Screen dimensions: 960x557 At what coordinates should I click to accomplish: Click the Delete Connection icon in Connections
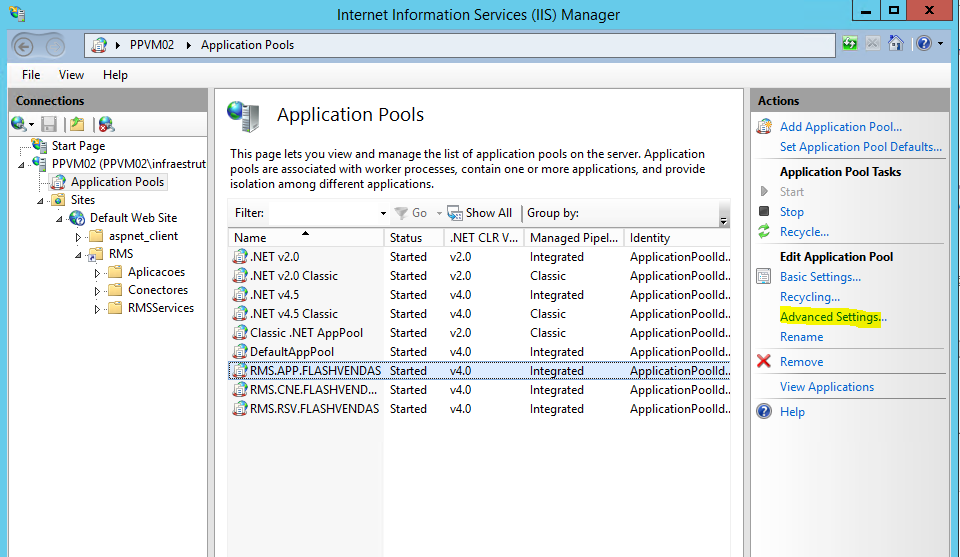pyautogui.click(x=106, y=124)
